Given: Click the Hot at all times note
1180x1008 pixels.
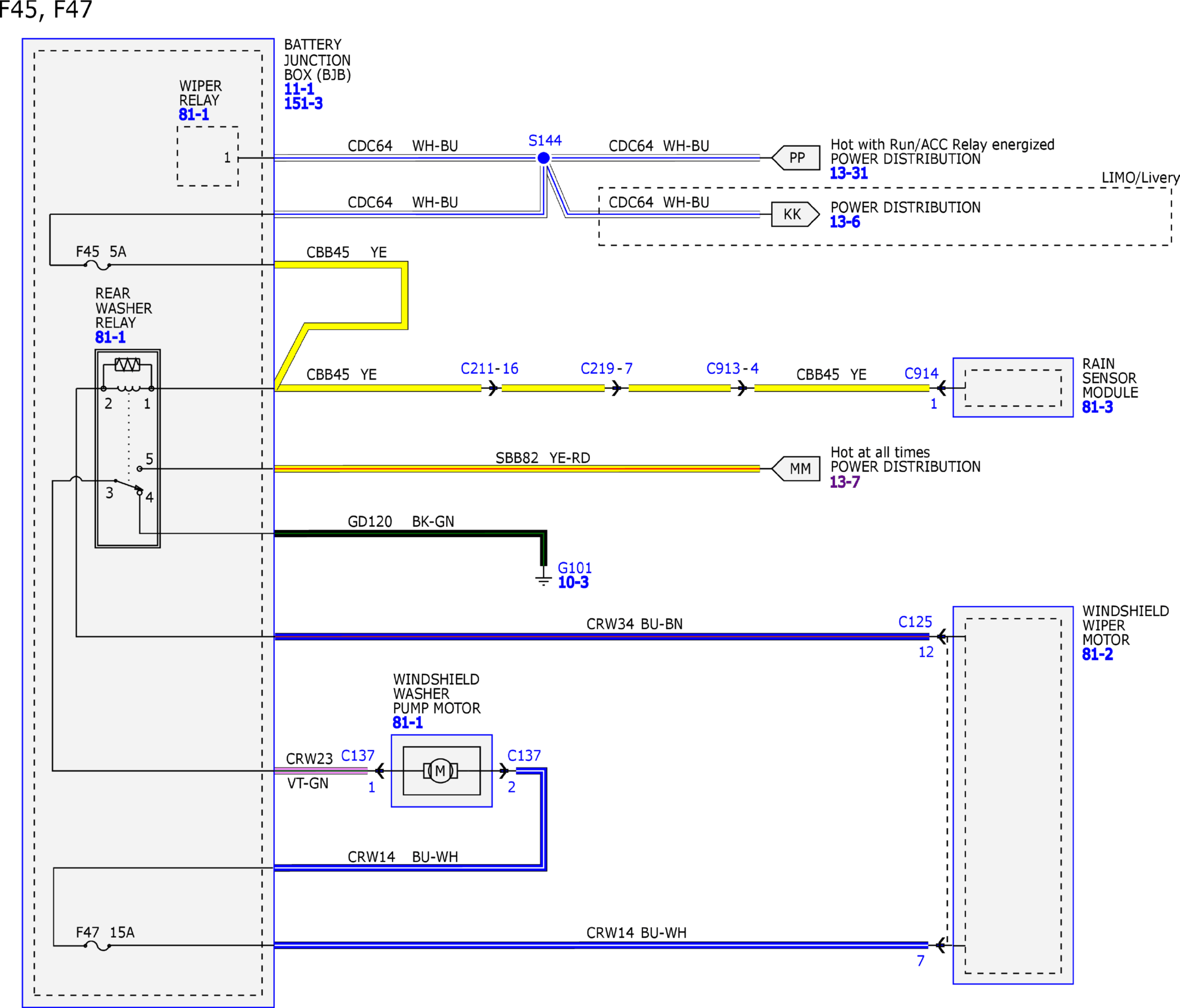Looking at the screenshot, I should point(880,452).
